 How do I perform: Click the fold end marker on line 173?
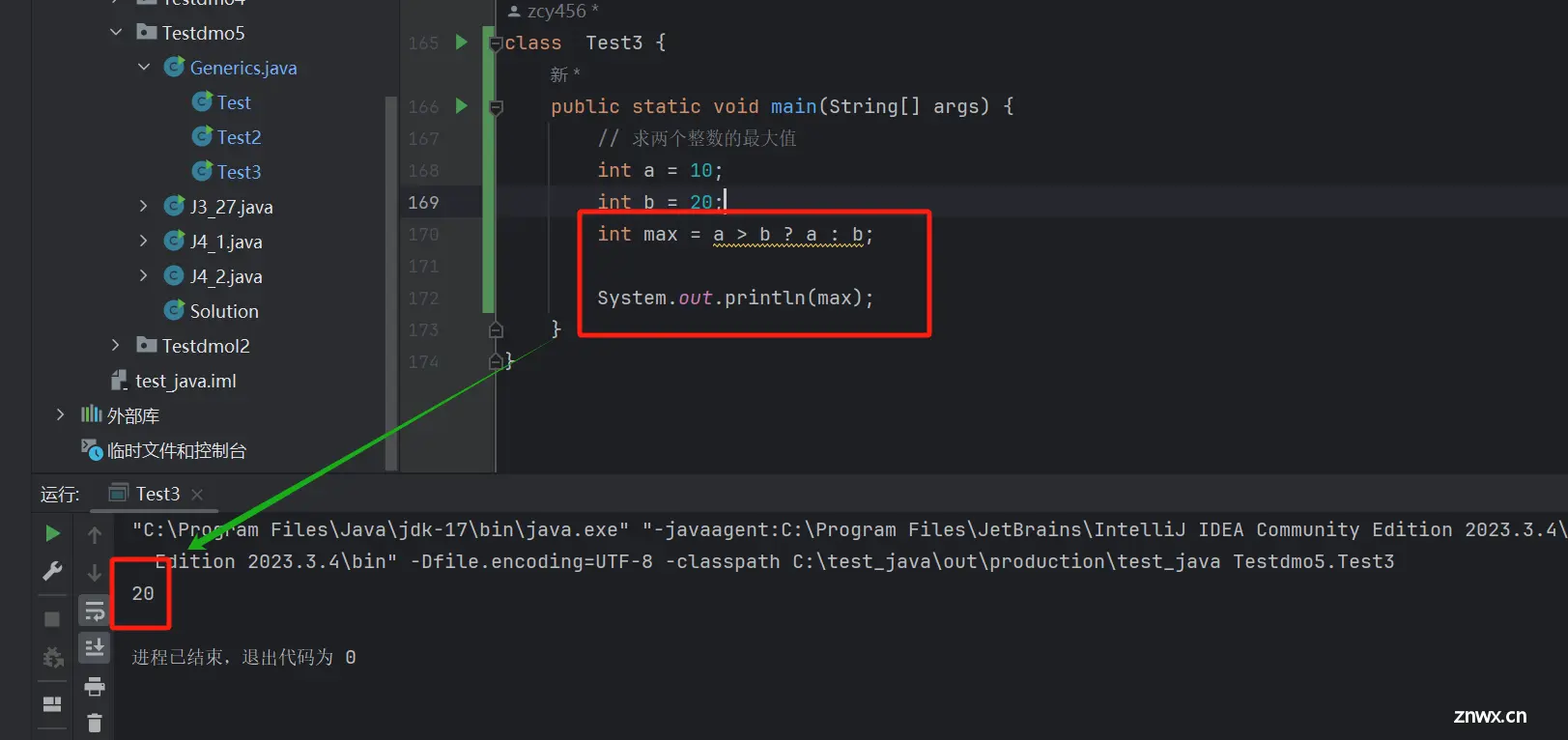coord(496,329)
